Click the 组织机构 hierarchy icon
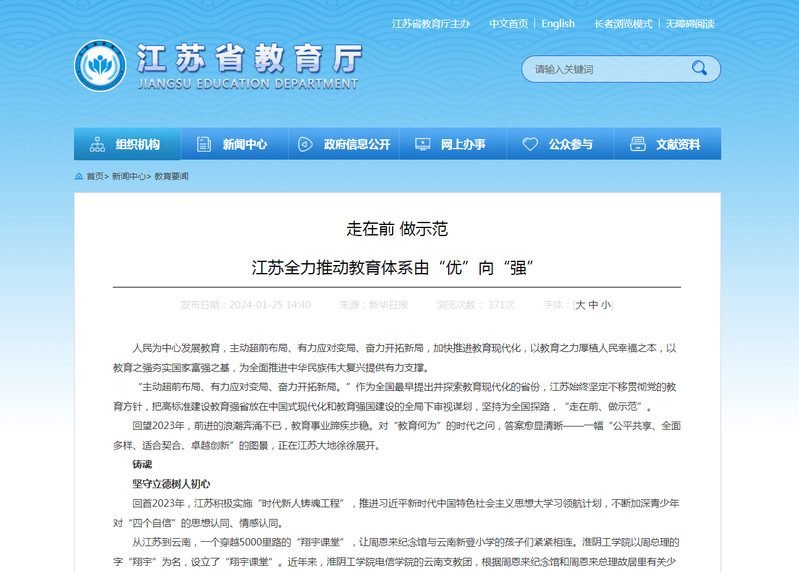The image size is (799, 572). pyautogui.click(x=97, y=144)
